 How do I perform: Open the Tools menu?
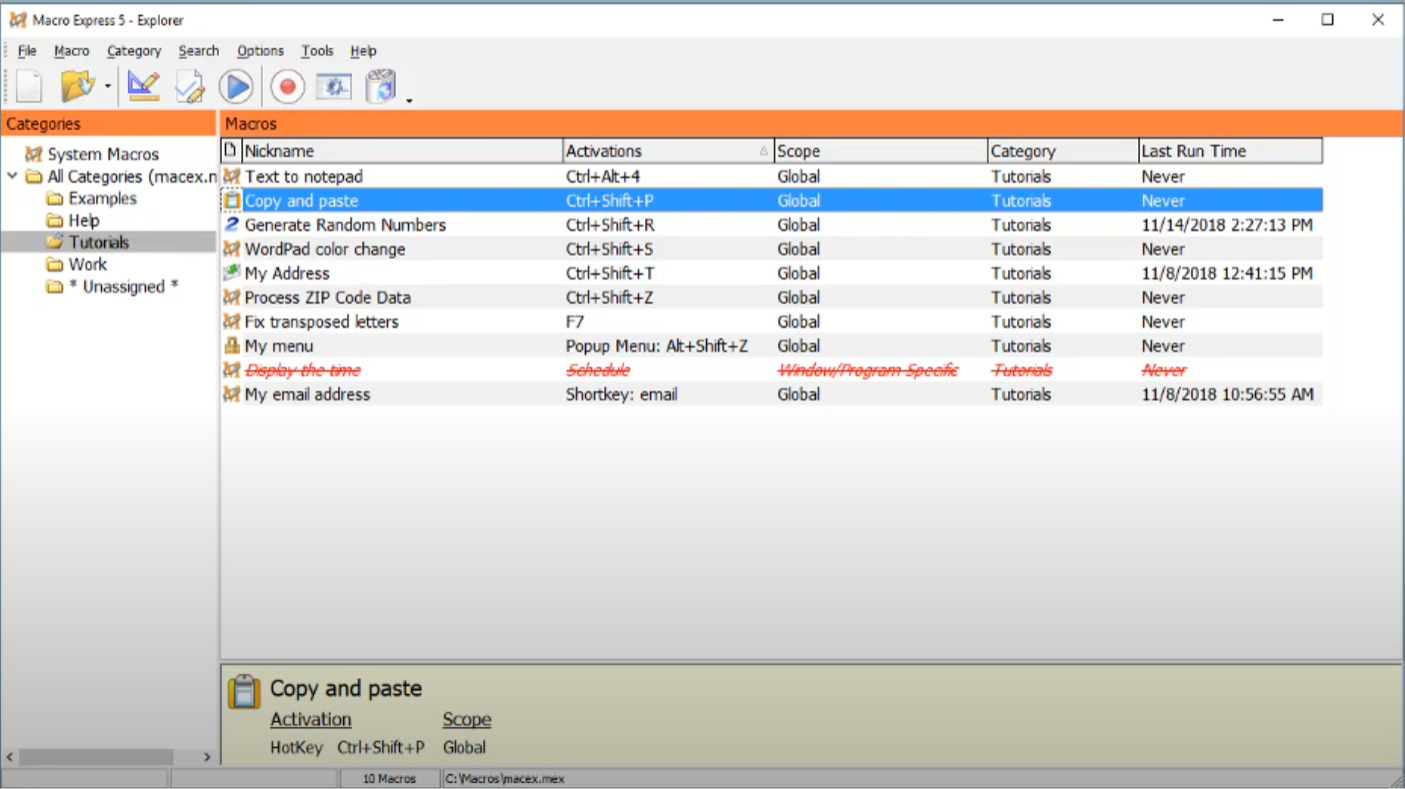click(x=318, y=51)
